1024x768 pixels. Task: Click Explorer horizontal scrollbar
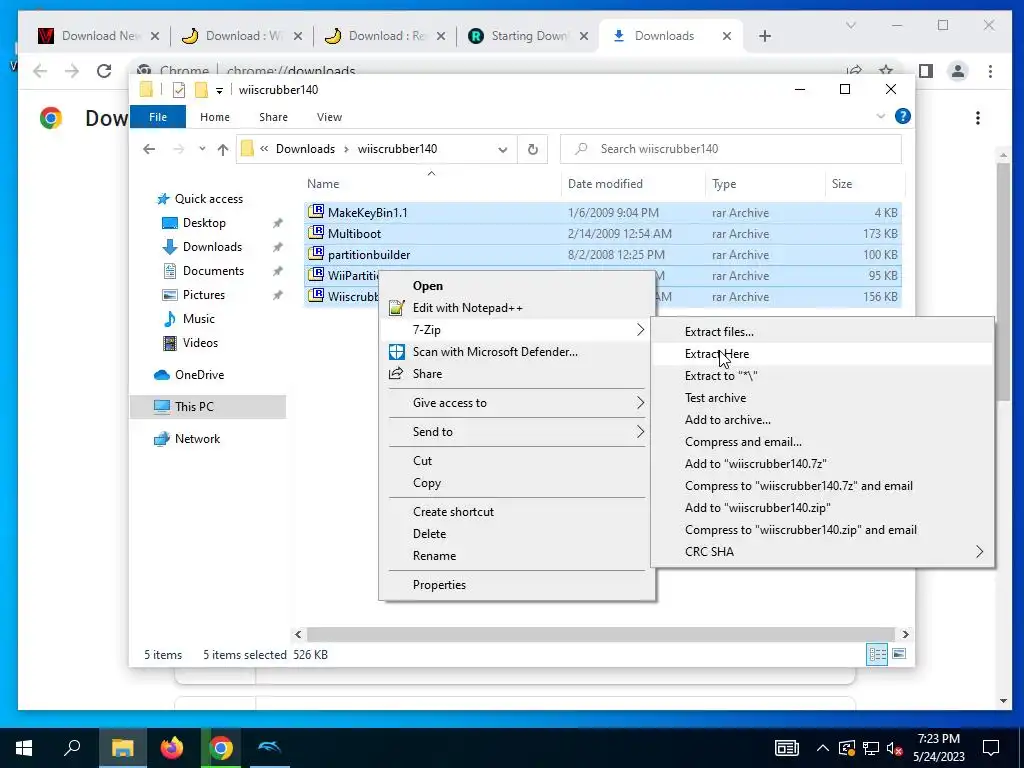[x=601, y=634]
